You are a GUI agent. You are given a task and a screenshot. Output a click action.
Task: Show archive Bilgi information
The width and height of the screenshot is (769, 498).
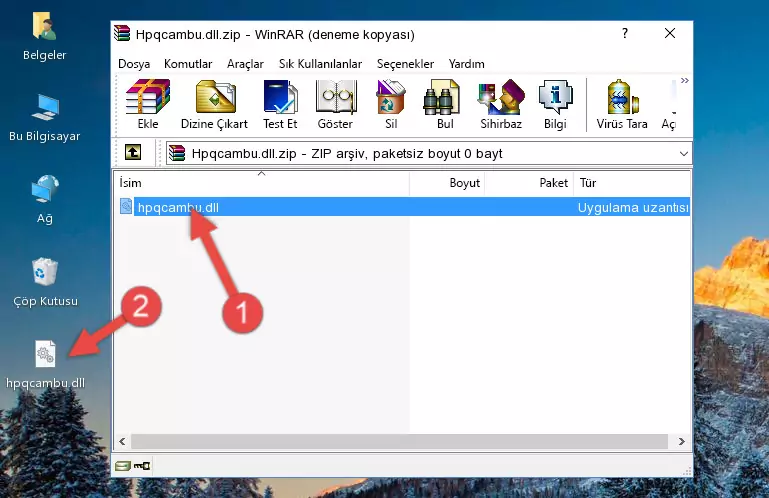(555, 104)
